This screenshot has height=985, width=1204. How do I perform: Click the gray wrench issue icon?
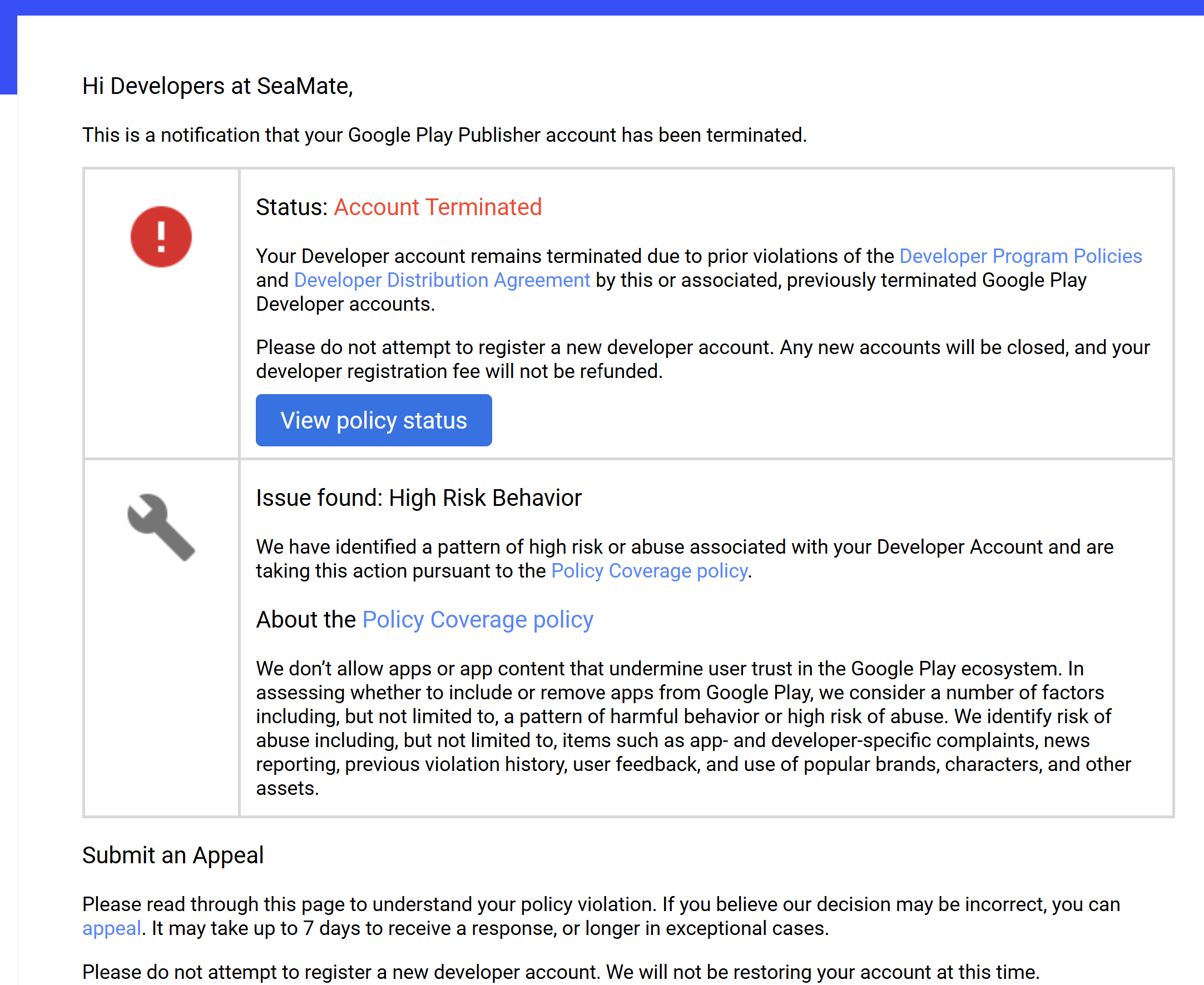coord(161,527)
